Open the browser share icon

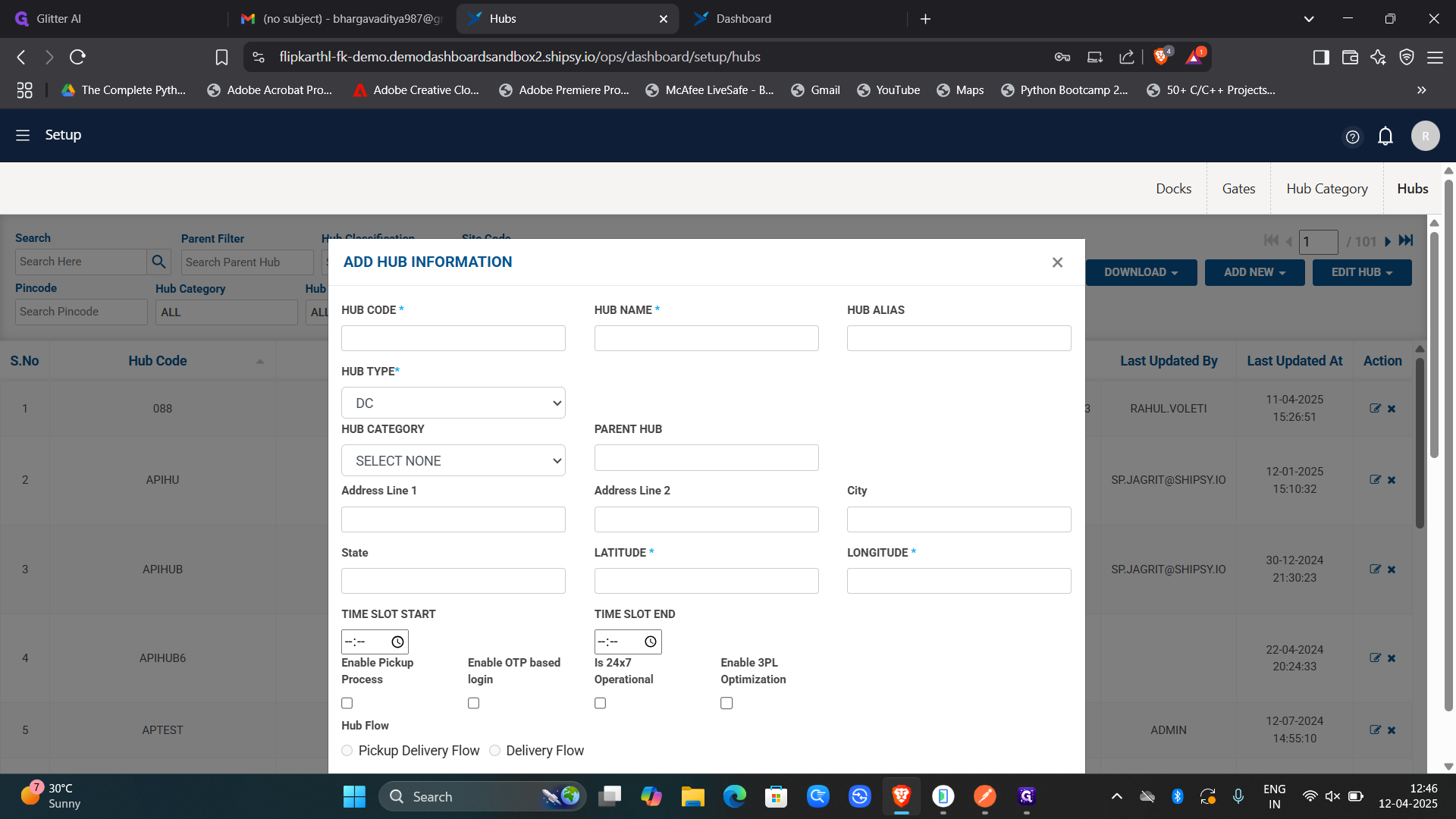[1126, 57]
